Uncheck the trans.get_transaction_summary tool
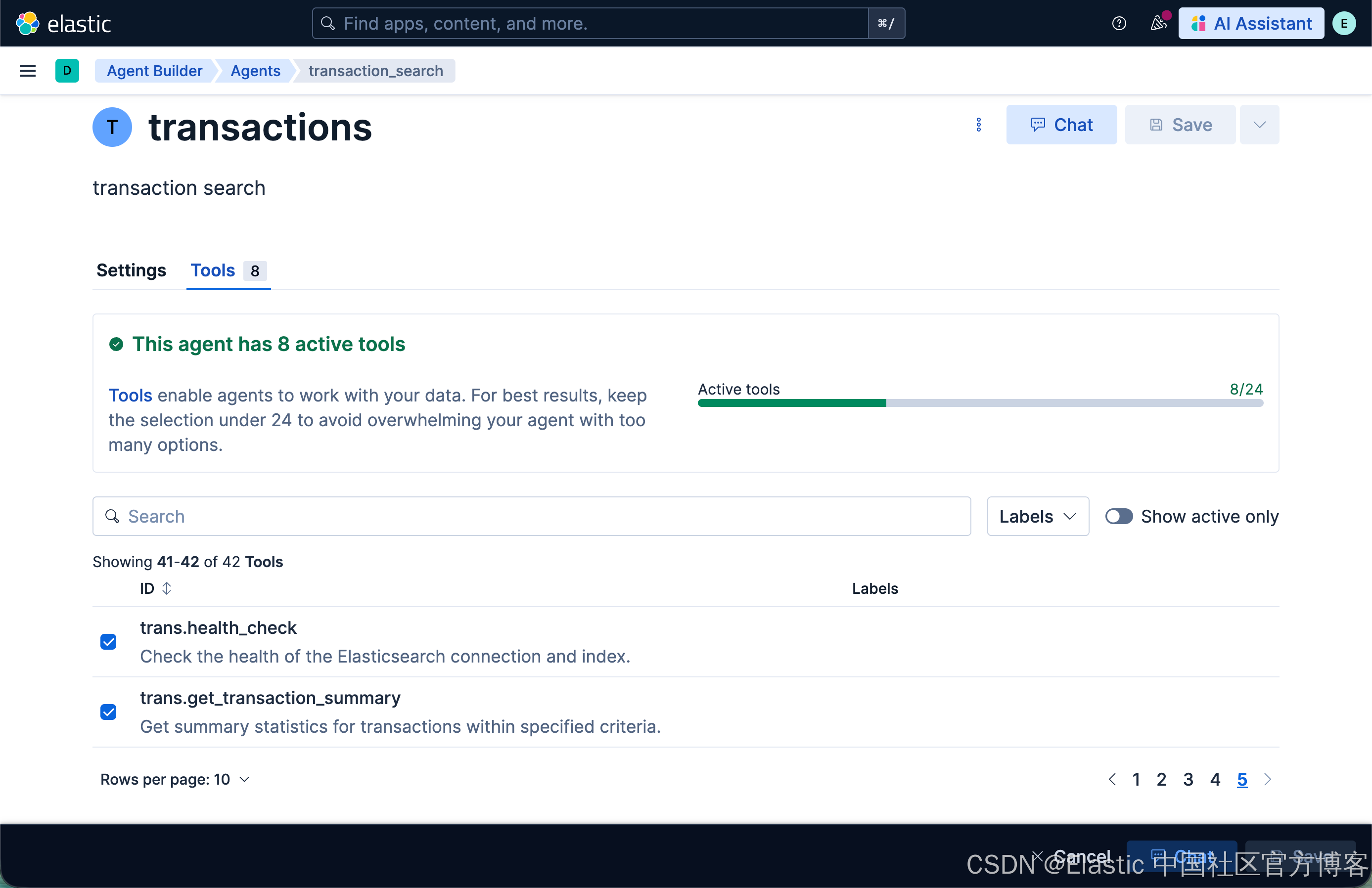 108,711
